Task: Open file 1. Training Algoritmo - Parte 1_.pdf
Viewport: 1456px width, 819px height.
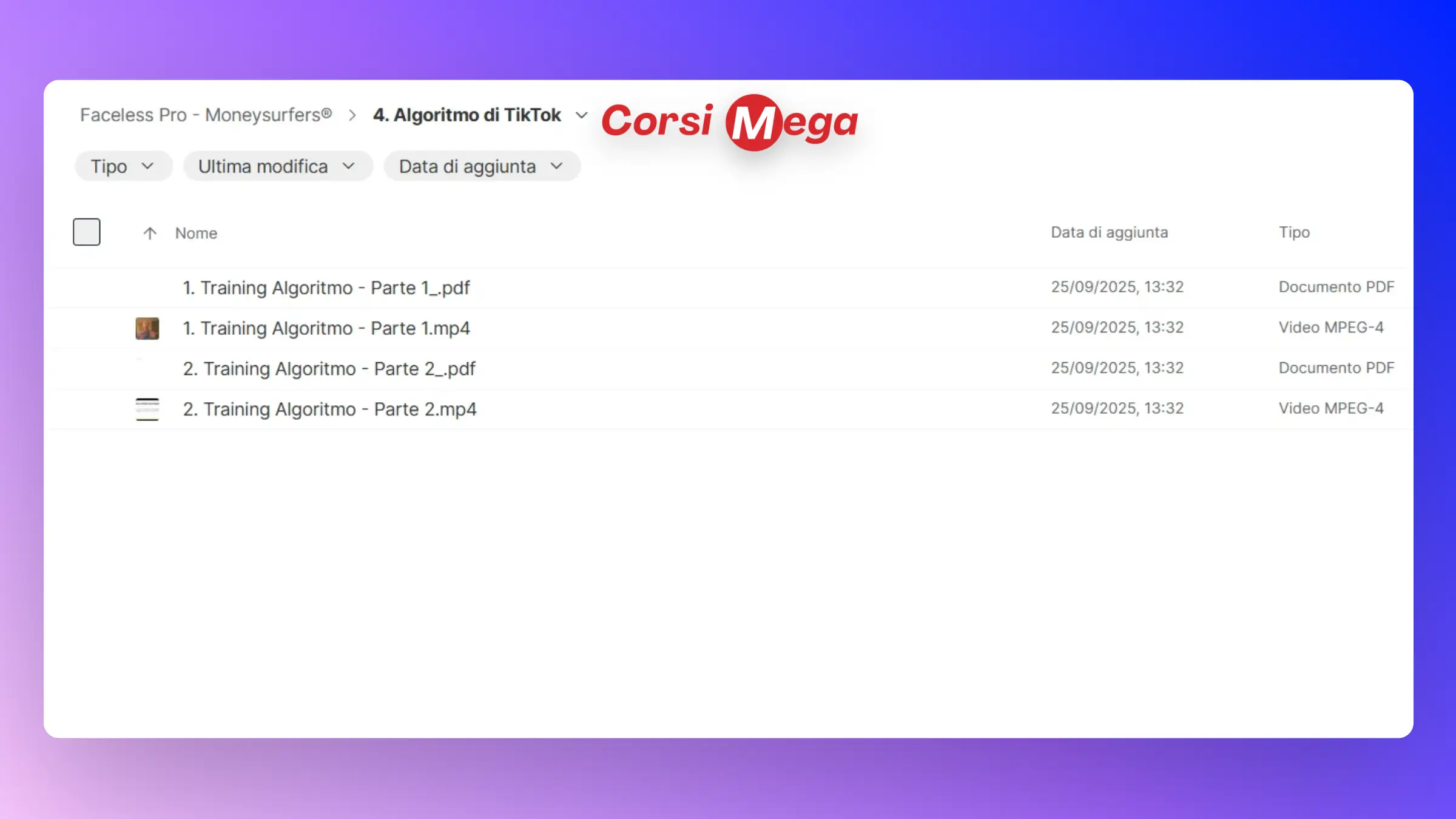Action: 326,288
